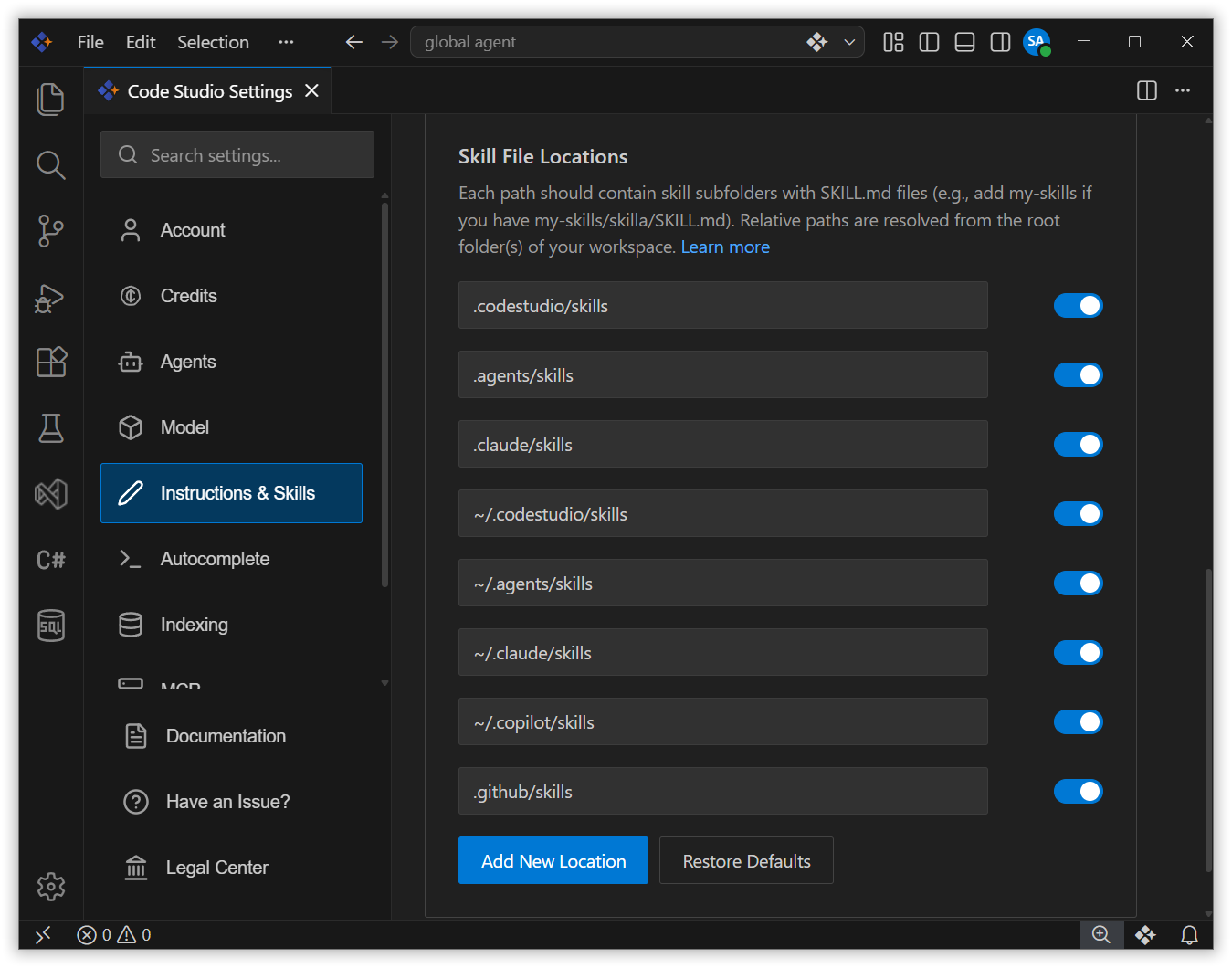Open the Selection menu
This screenshot has height=968, width=1232.
213,42
